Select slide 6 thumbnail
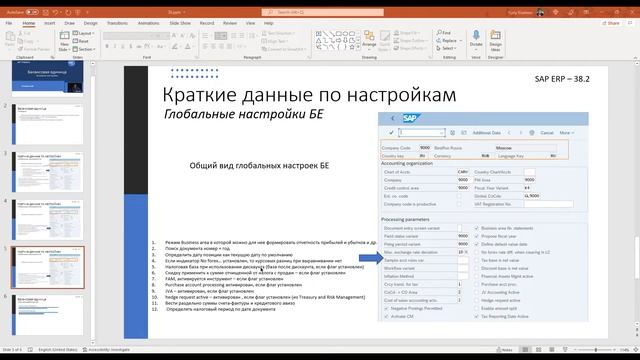Viewport: 640px width, 360px height. (x=48, y=315)
